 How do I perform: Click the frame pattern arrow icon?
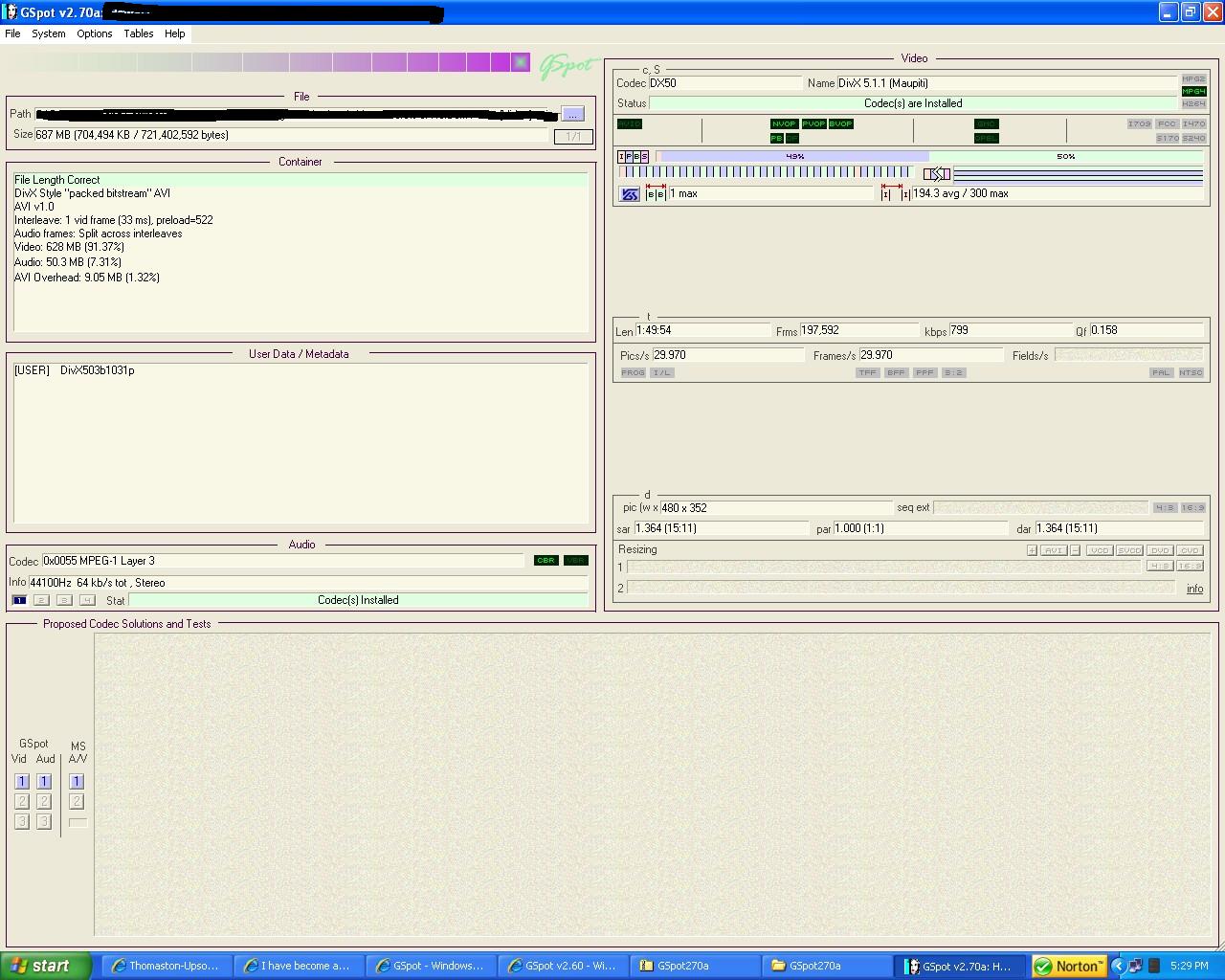tap(937, 174)
